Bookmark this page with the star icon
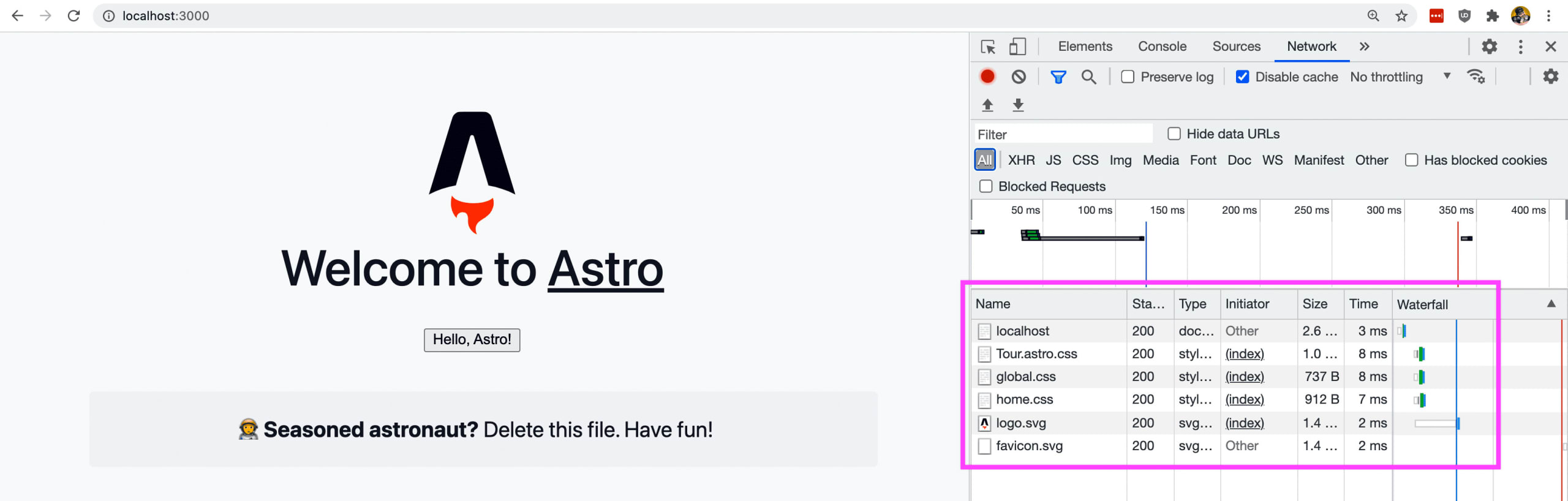 coord(1401,16)
